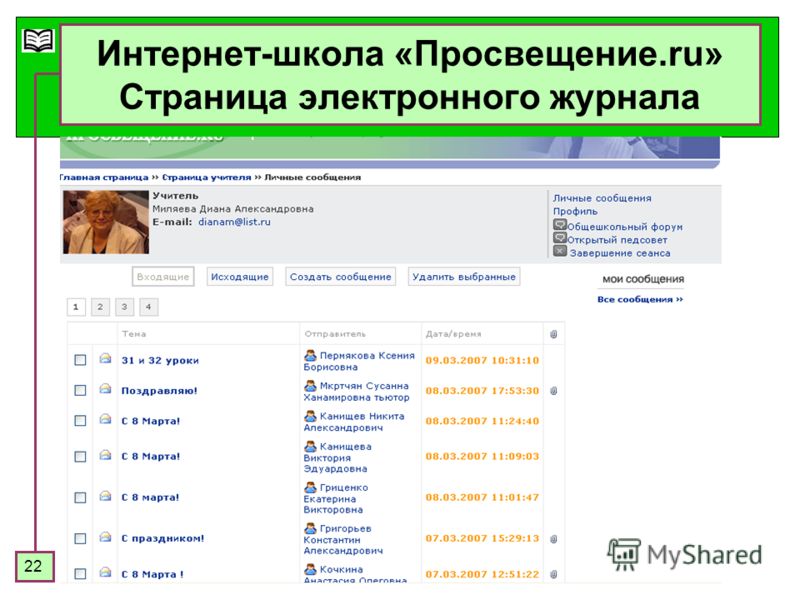Switch to Входящие tab
The image size is (800, 600).
click(x=163, y=277)
